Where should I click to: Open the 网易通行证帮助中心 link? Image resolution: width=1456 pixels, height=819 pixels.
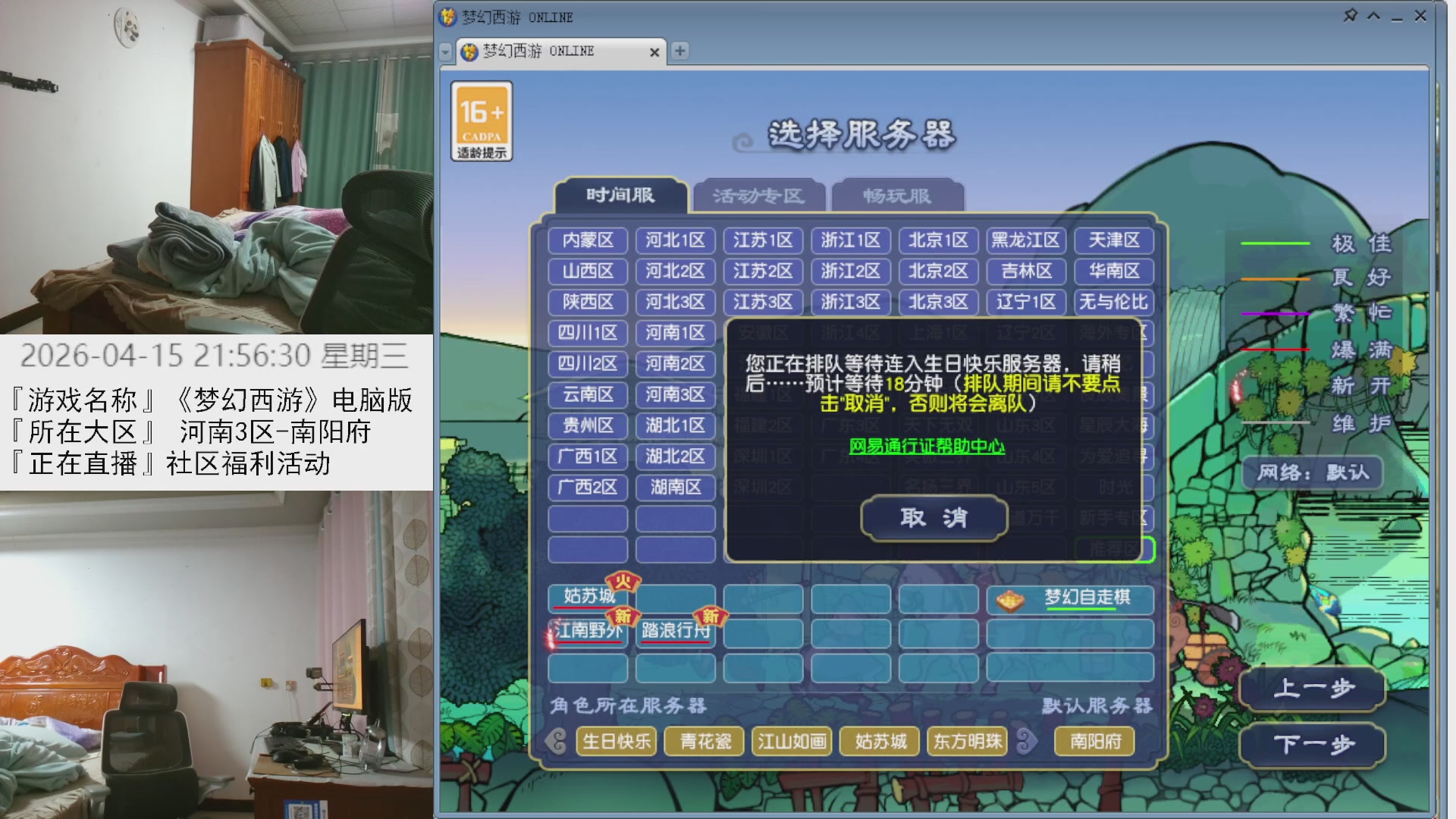927,447
